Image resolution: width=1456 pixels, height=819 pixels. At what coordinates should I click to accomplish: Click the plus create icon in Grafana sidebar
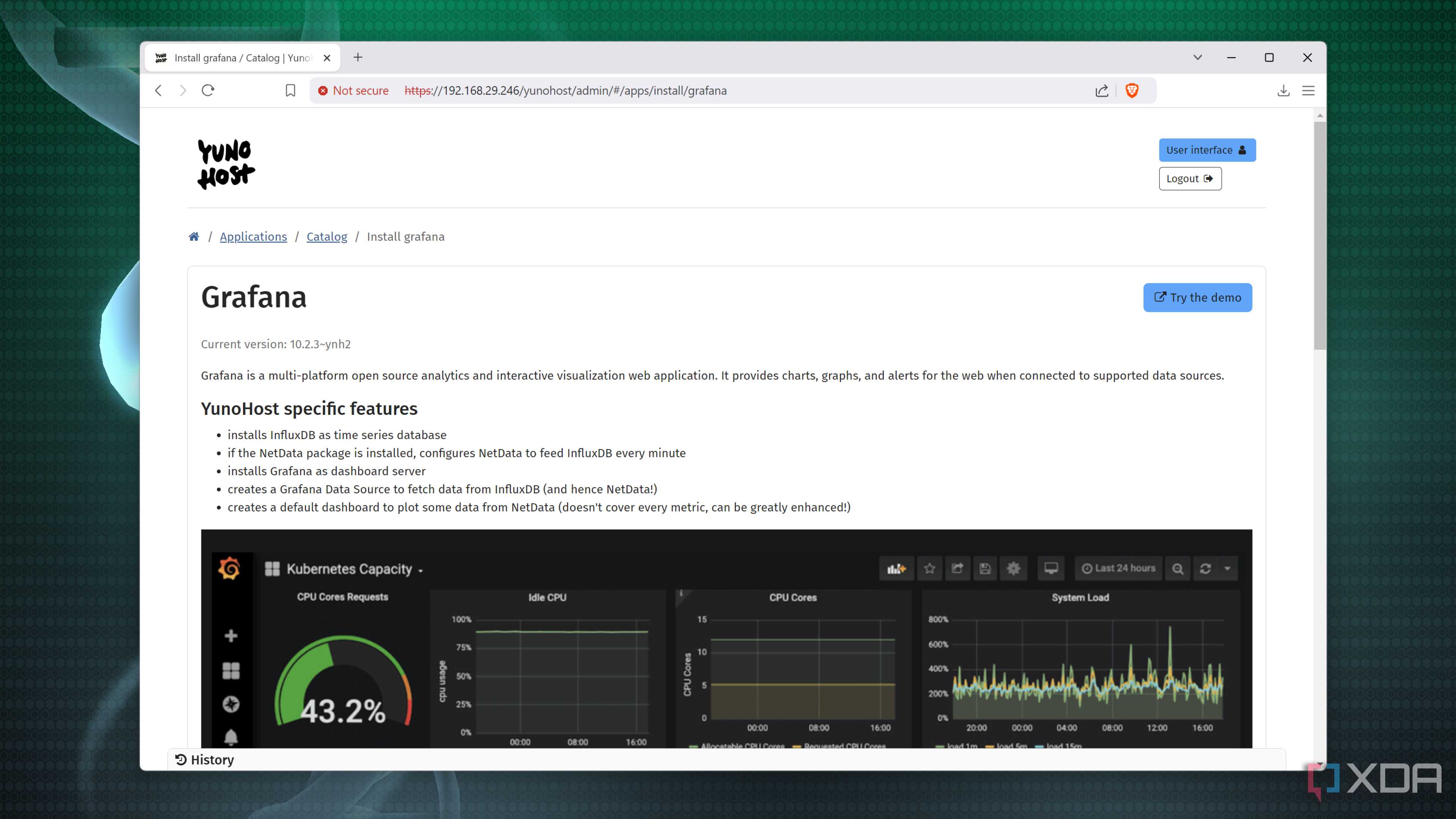pyautogui.click(x=231, y=636)
